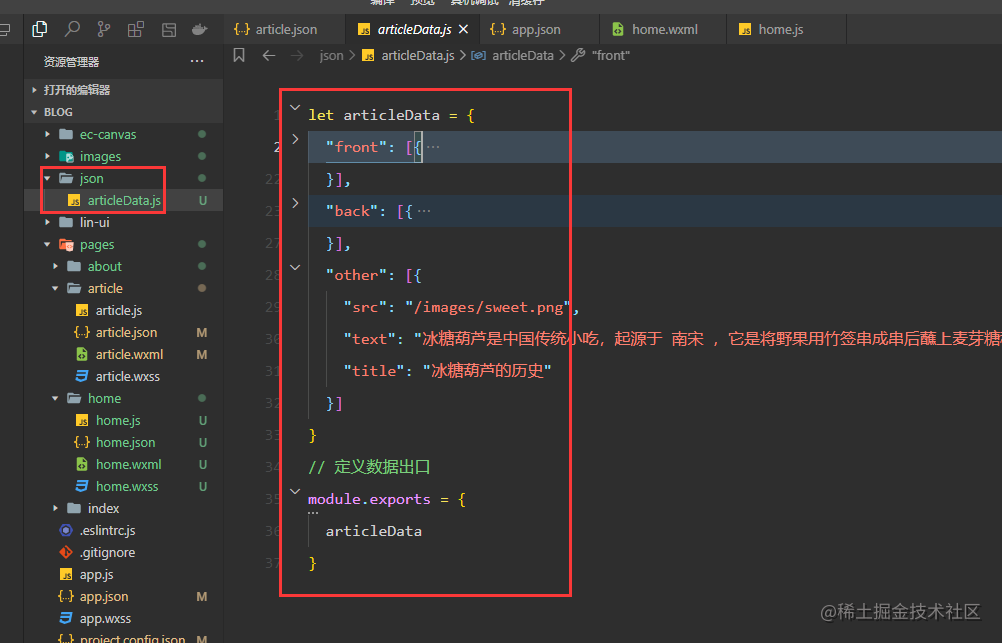Open app.json in the file tree
Image resolution: width=1002 pixels, height=643 pixels.
pyautogui.click(x=123, y=596)
